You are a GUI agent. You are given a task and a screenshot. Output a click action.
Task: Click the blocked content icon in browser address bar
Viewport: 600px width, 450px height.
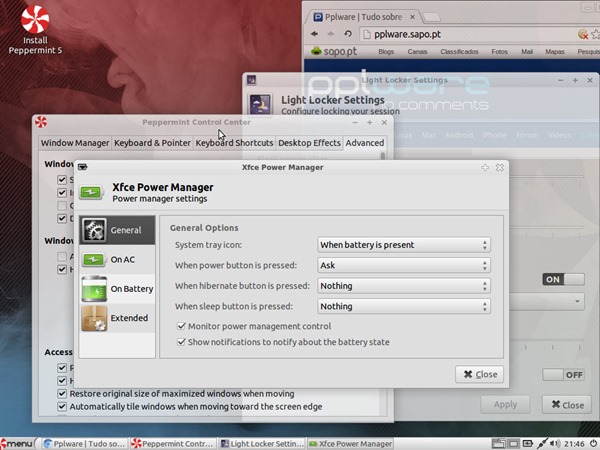point(583,34)
